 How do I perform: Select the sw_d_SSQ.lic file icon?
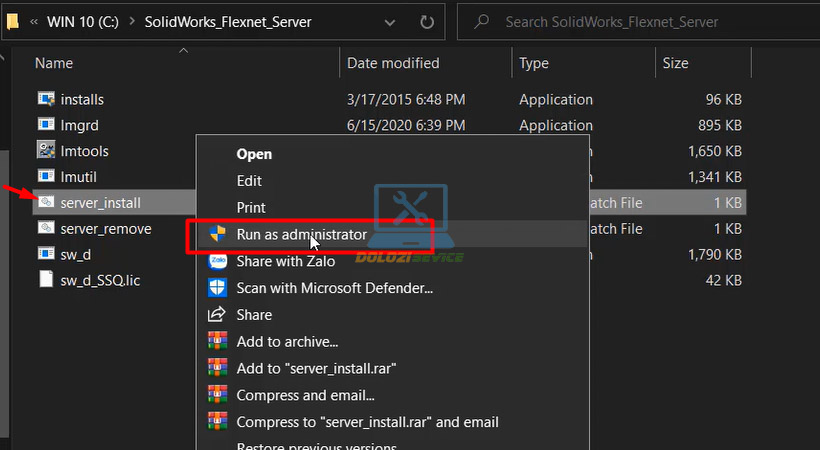(x=46, y=280)
